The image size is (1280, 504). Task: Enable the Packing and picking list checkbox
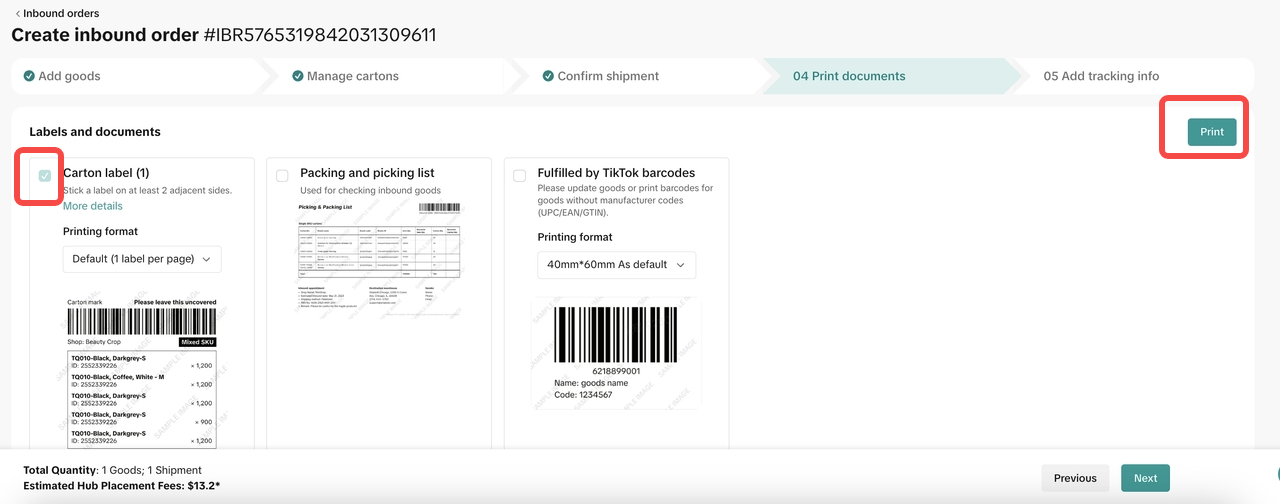[x=282, y=176]
